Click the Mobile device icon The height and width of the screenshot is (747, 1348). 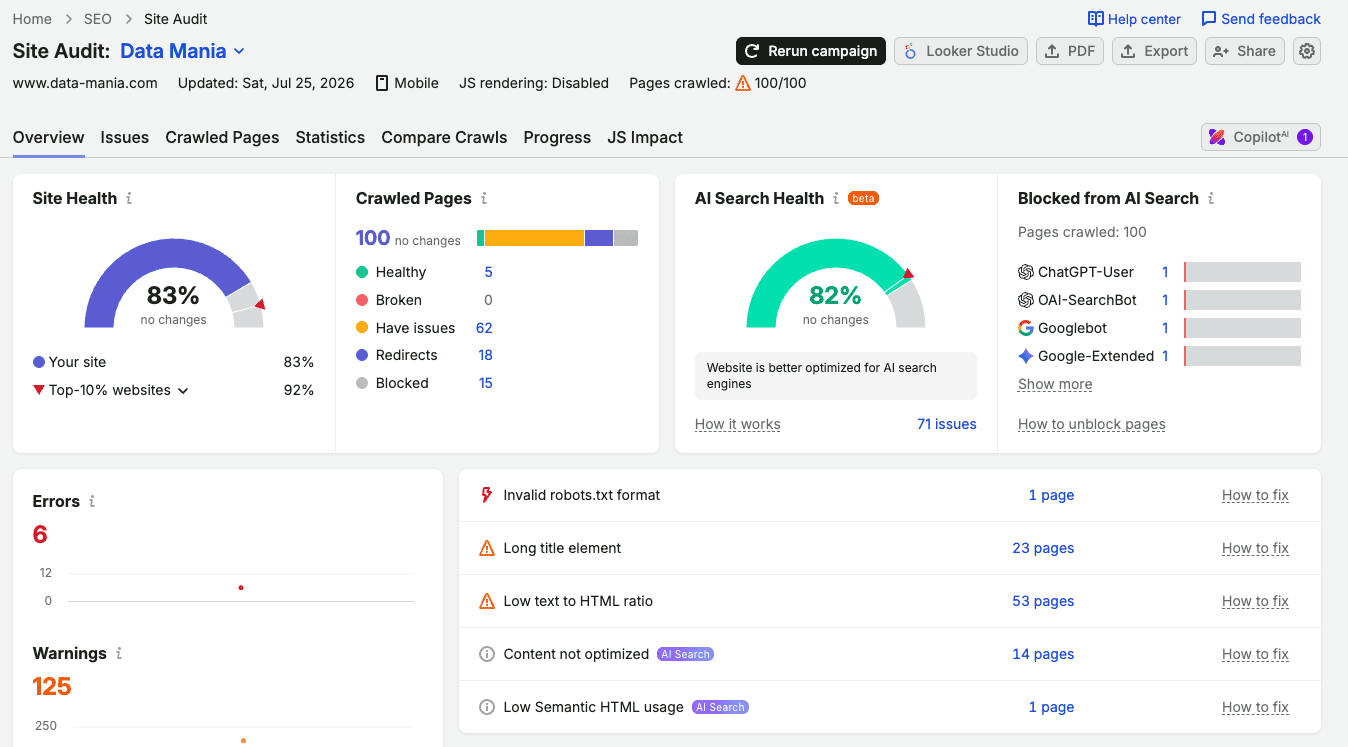(x=382, y=83)
